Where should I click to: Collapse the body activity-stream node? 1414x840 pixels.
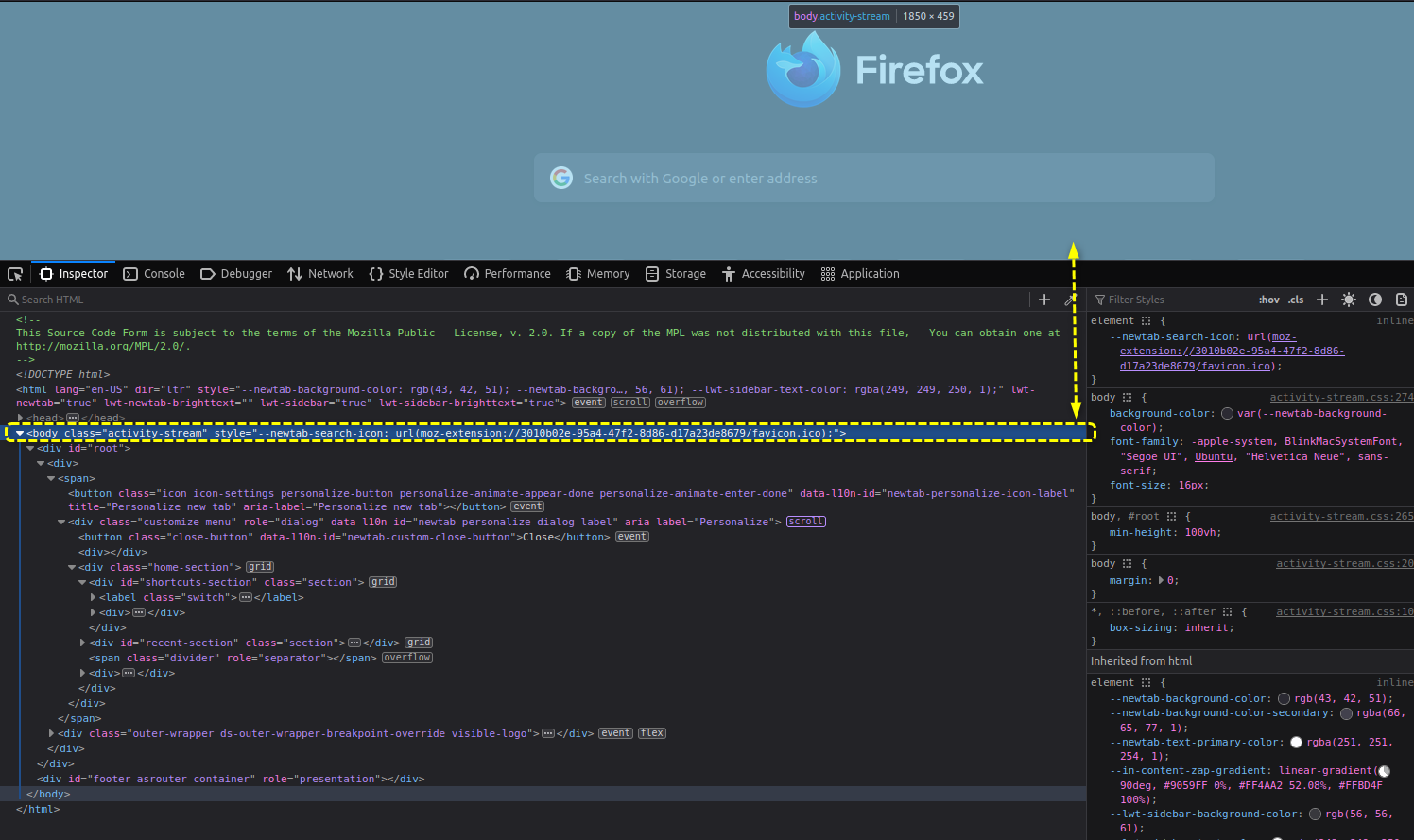(20, 433)
